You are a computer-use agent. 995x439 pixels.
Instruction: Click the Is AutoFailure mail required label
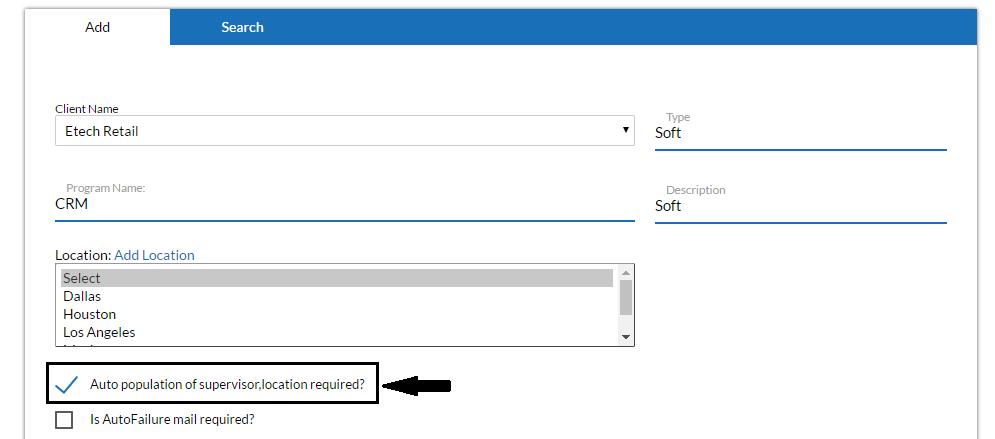173,419
